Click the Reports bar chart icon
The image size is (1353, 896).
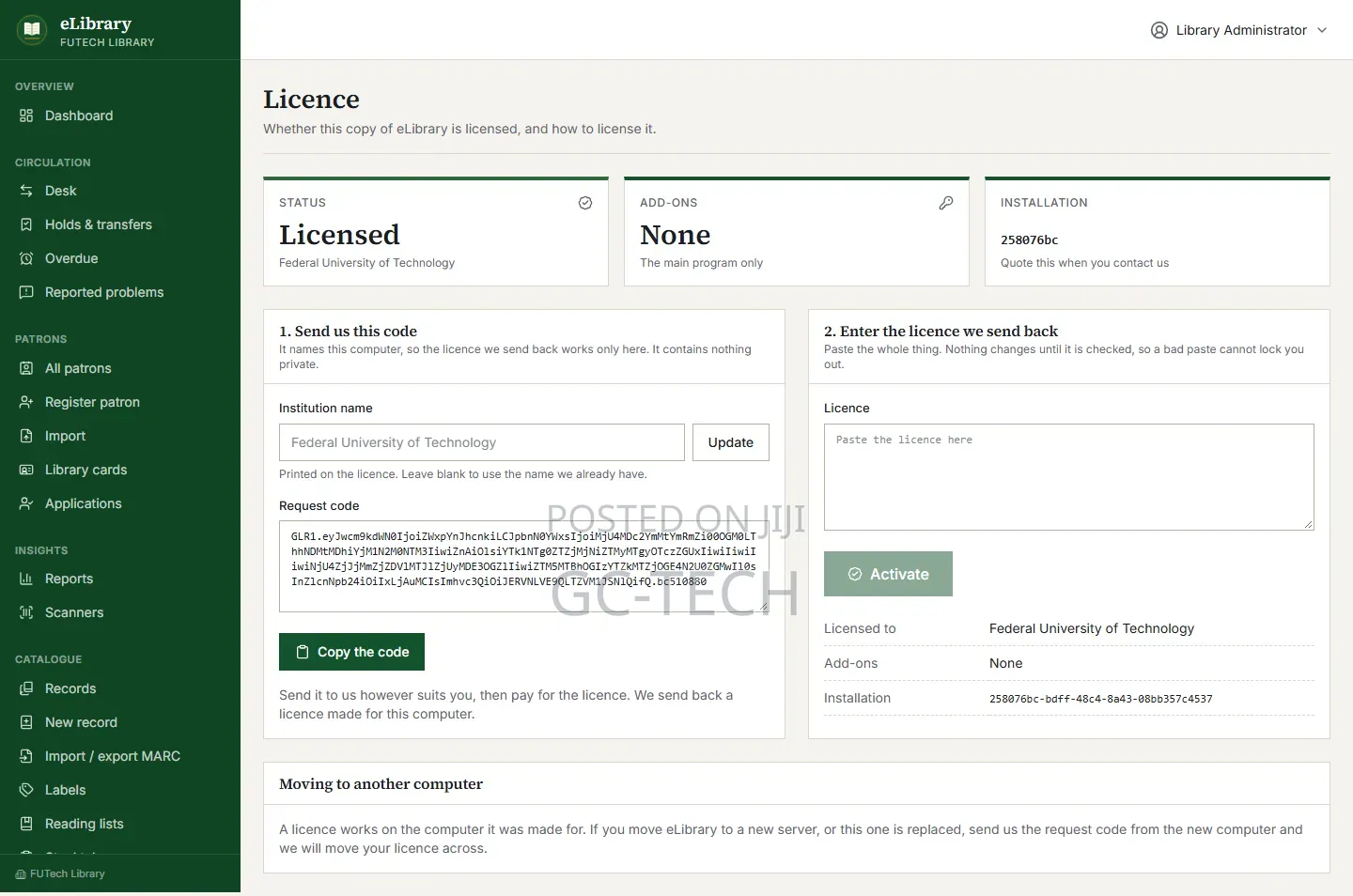coord(26,579)
